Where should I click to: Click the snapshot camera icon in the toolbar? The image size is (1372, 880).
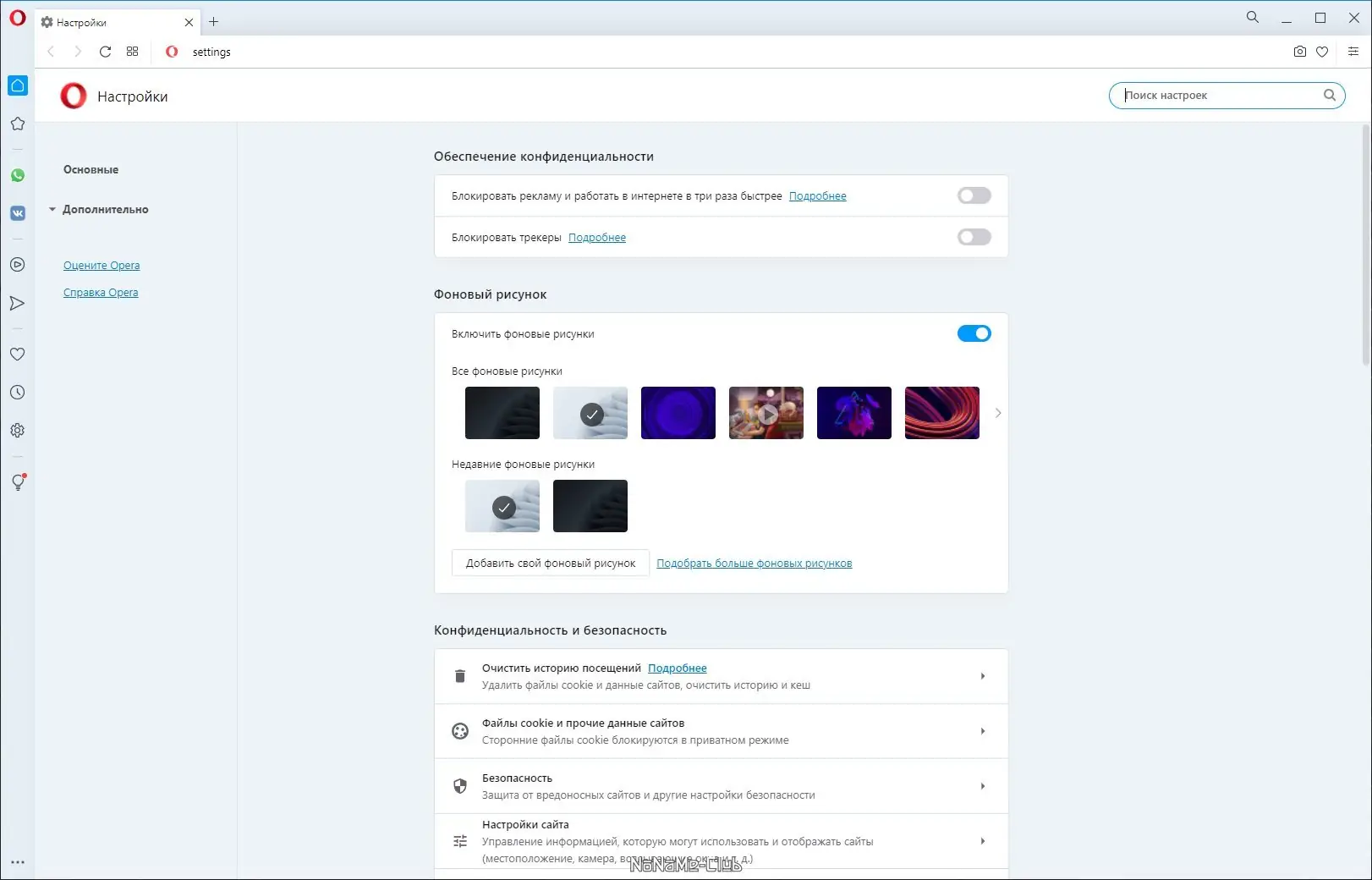point(1299,52)
